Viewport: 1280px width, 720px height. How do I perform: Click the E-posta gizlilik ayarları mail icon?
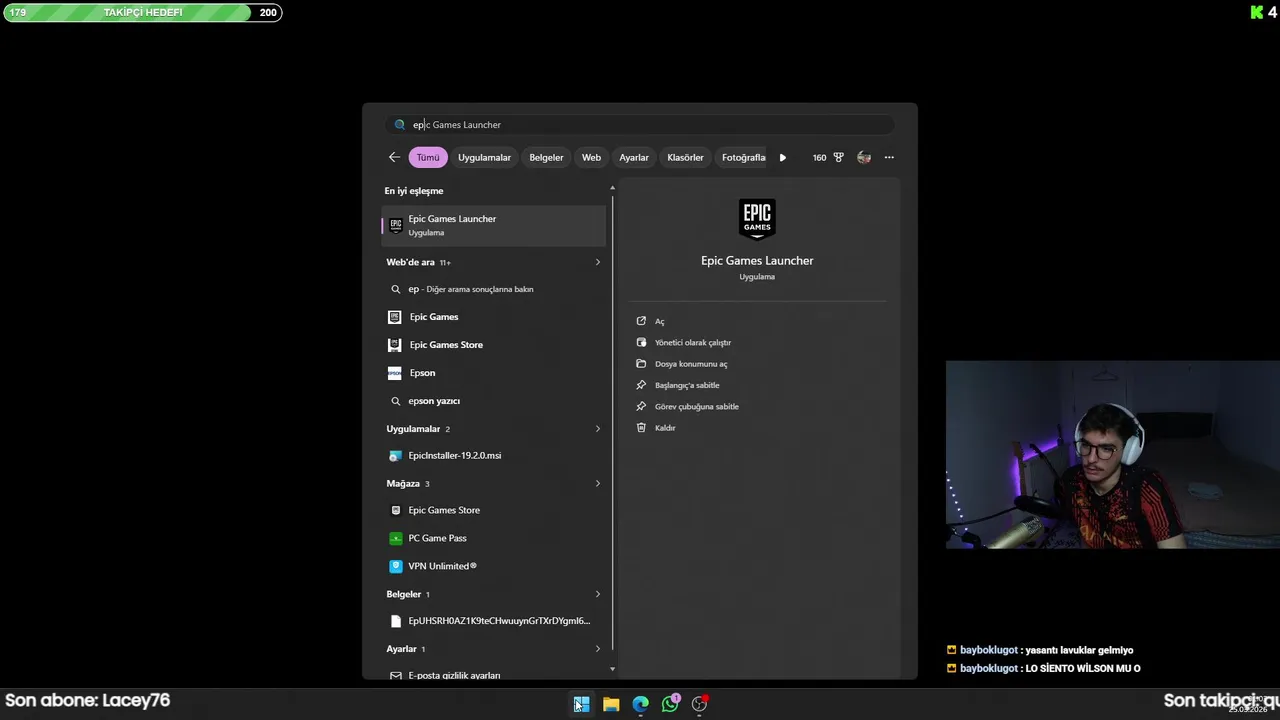[x=395, y=676]
